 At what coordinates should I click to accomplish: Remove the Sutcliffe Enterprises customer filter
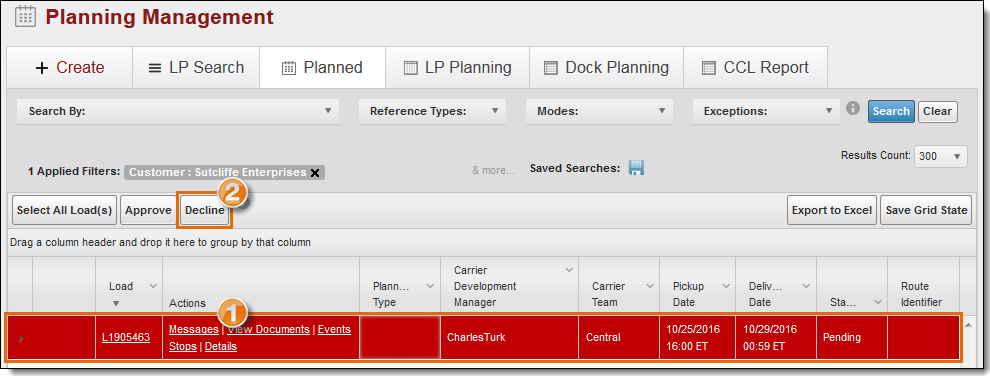pos(315,173)
